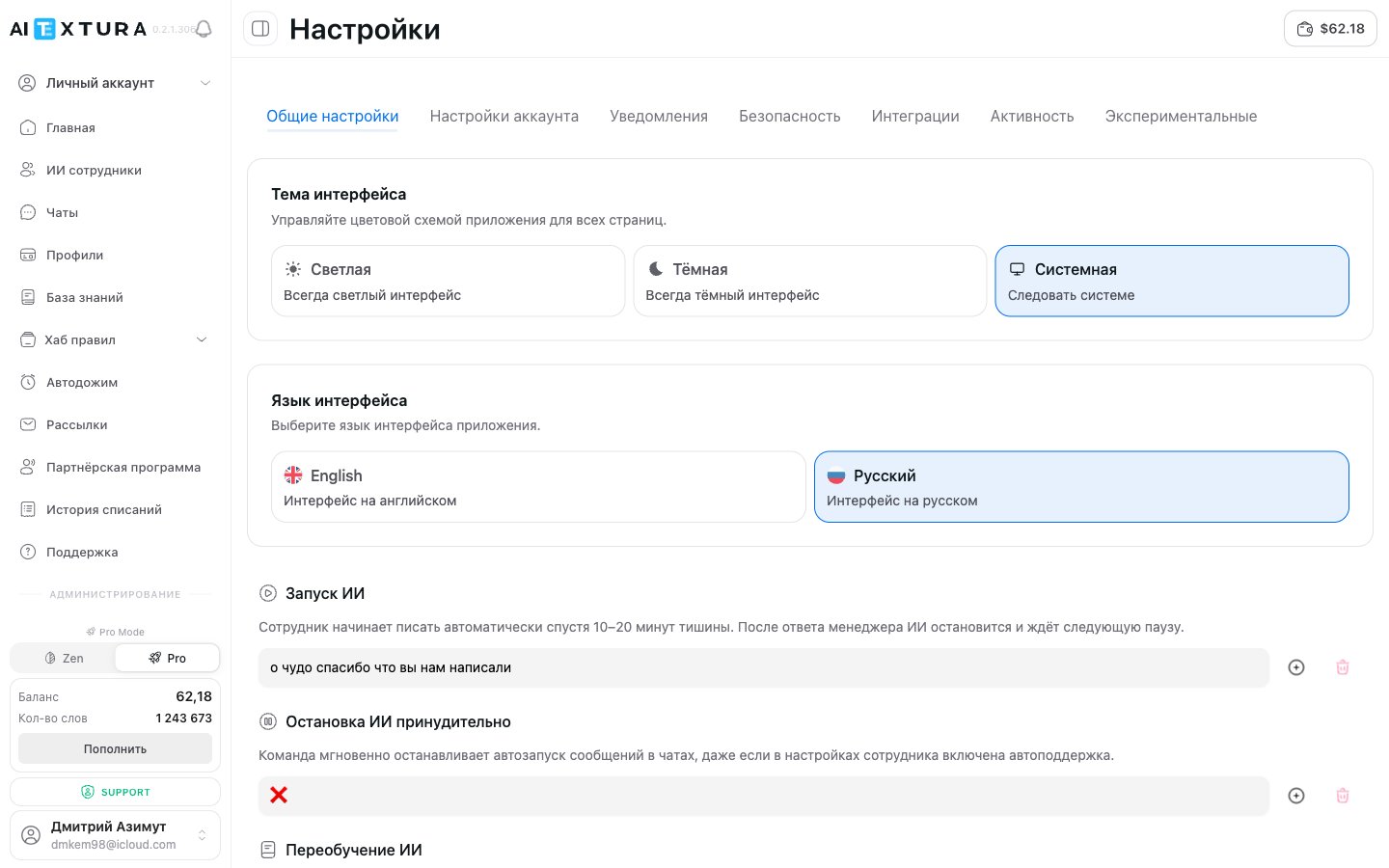Click the Баланс value 62,18
Image resolution: width=1389 pixels, height=868 pixels.
click(194, 696)
